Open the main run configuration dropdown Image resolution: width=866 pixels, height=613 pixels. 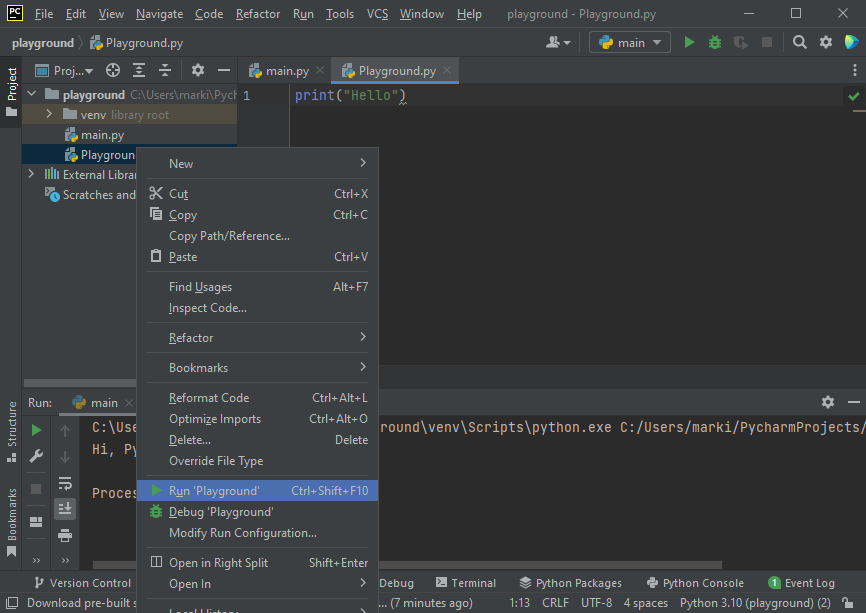pos(630,42)
